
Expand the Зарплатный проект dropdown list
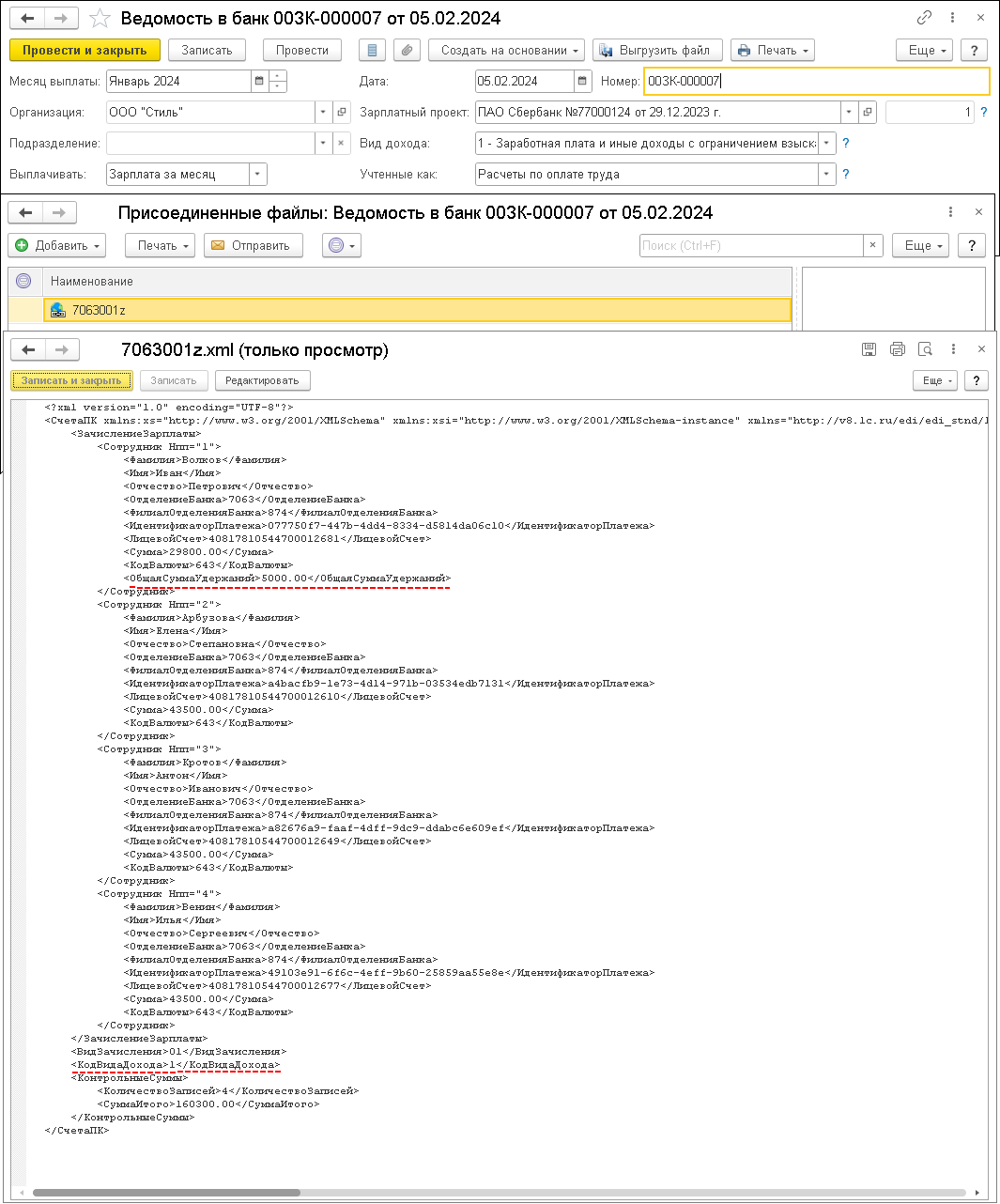(849, 112)
